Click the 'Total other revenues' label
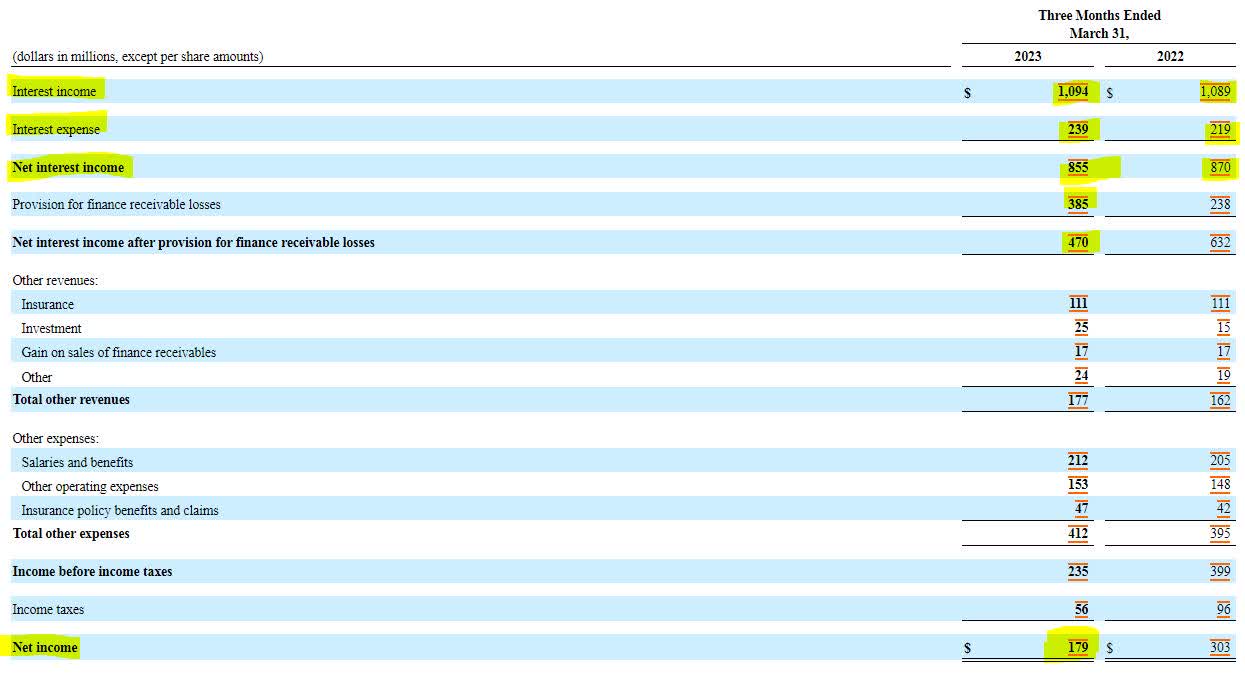This screenshot has height=675, width=1245. tap(71, 399)
